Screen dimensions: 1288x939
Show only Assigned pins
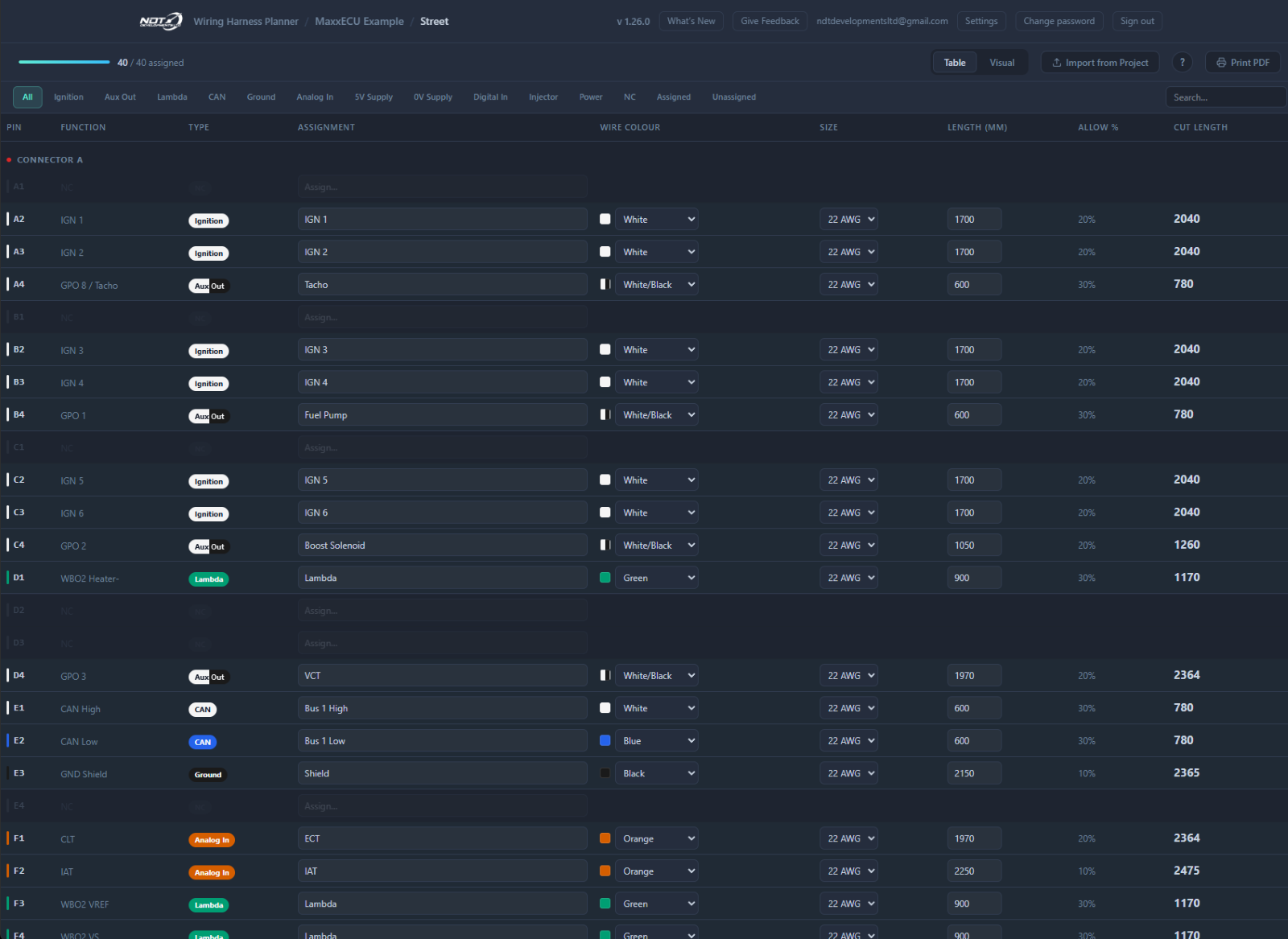(674, 97)
